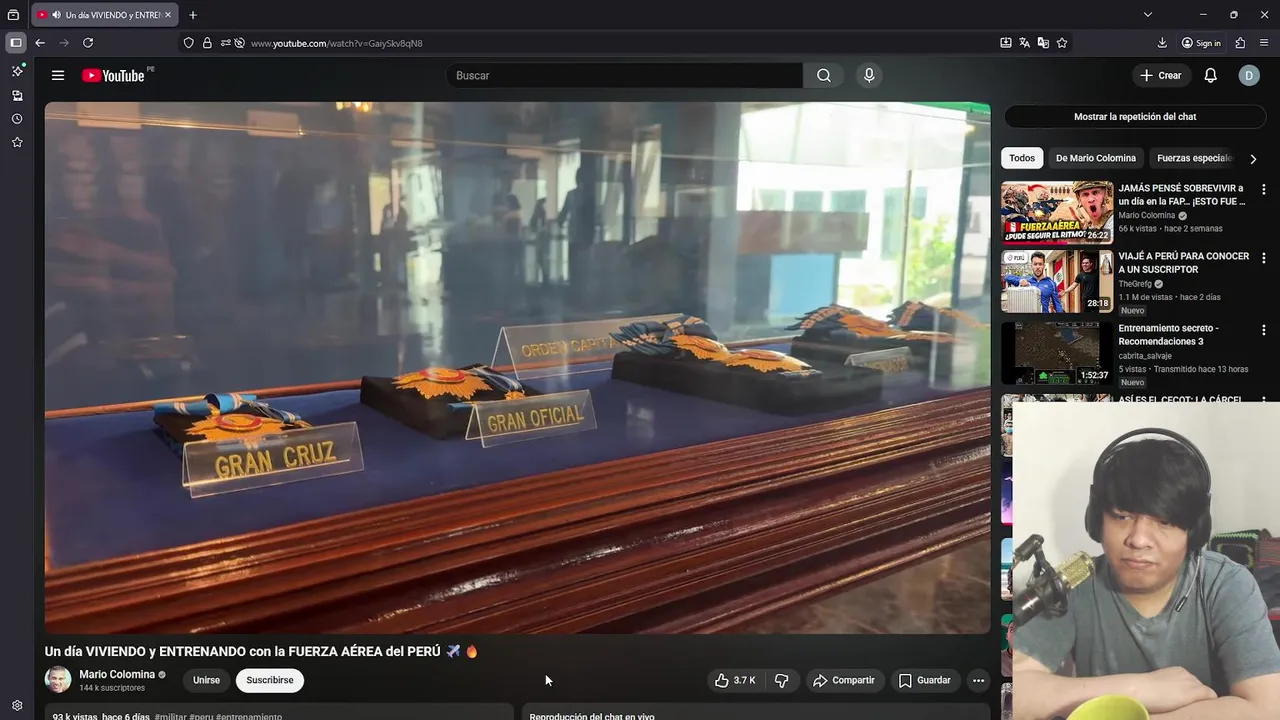Open the downloads panel
Viewport: 1280px width, 720px height.
[x=1162, y=43]
